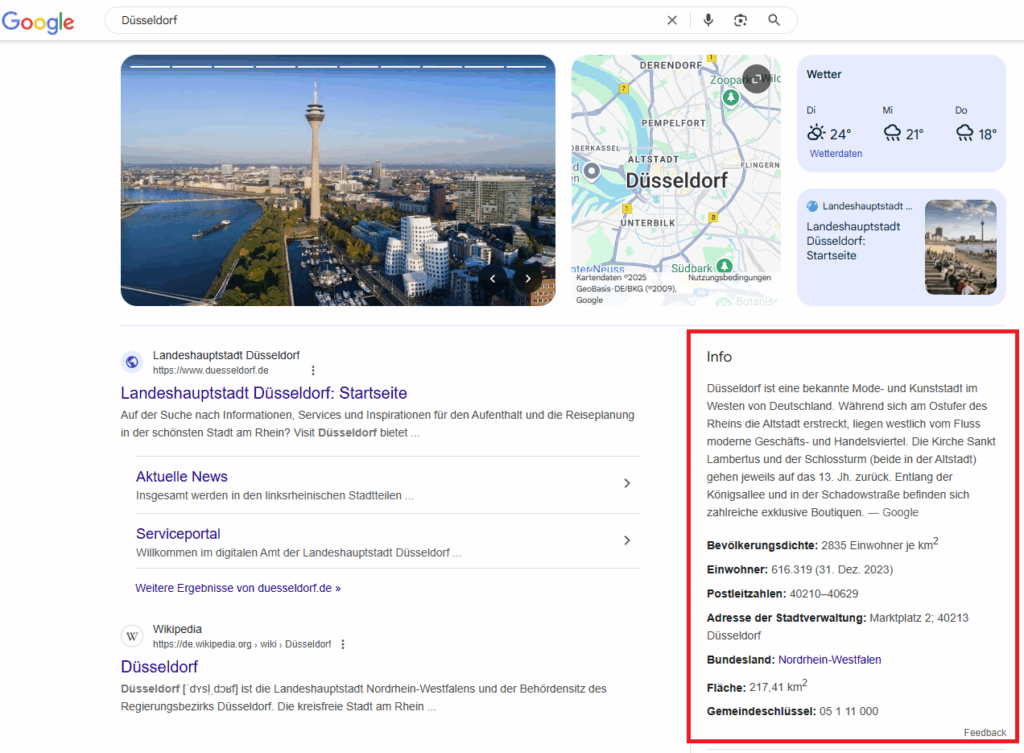Click the rainy Wednesday weather icon
Image resolution: width=1024 pixels, height=753 pixels.
coord(892,133)
